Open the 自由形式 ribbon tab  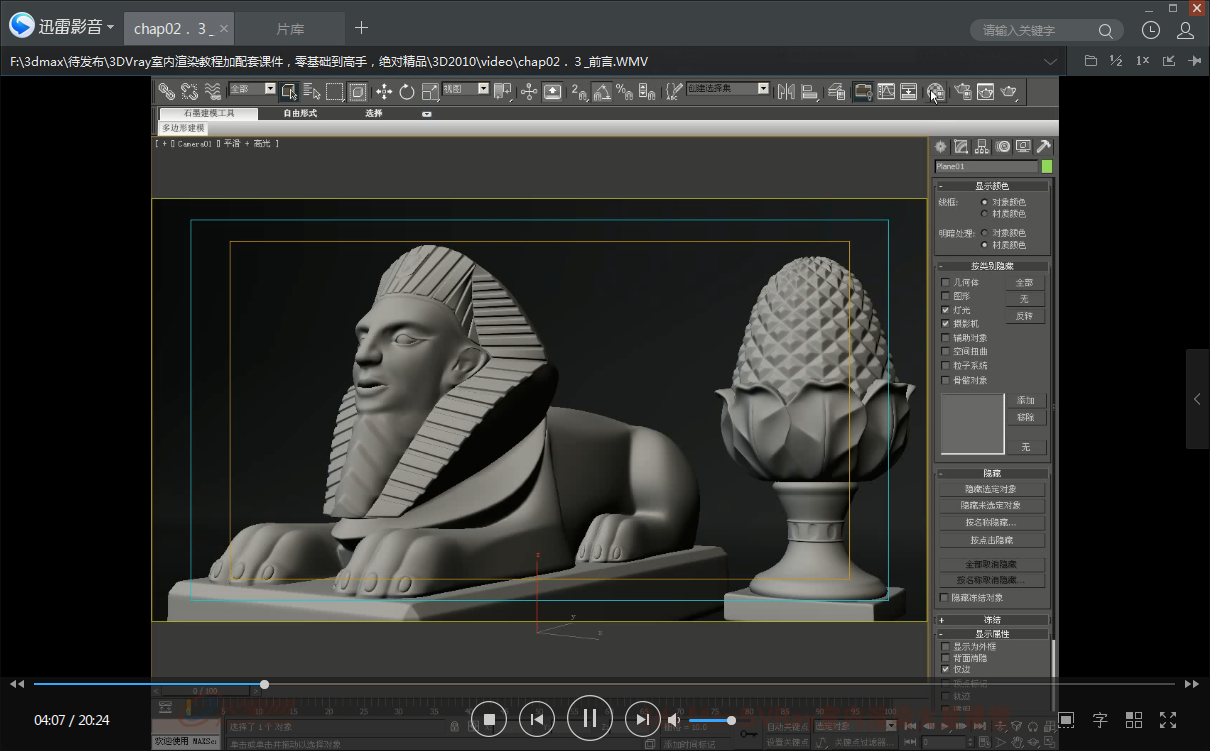(300, 114)
